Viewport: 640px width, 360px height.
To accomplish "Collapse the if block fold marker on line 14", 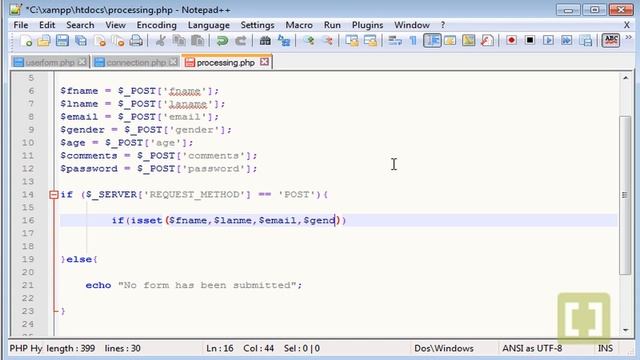I will pos(53,195).
